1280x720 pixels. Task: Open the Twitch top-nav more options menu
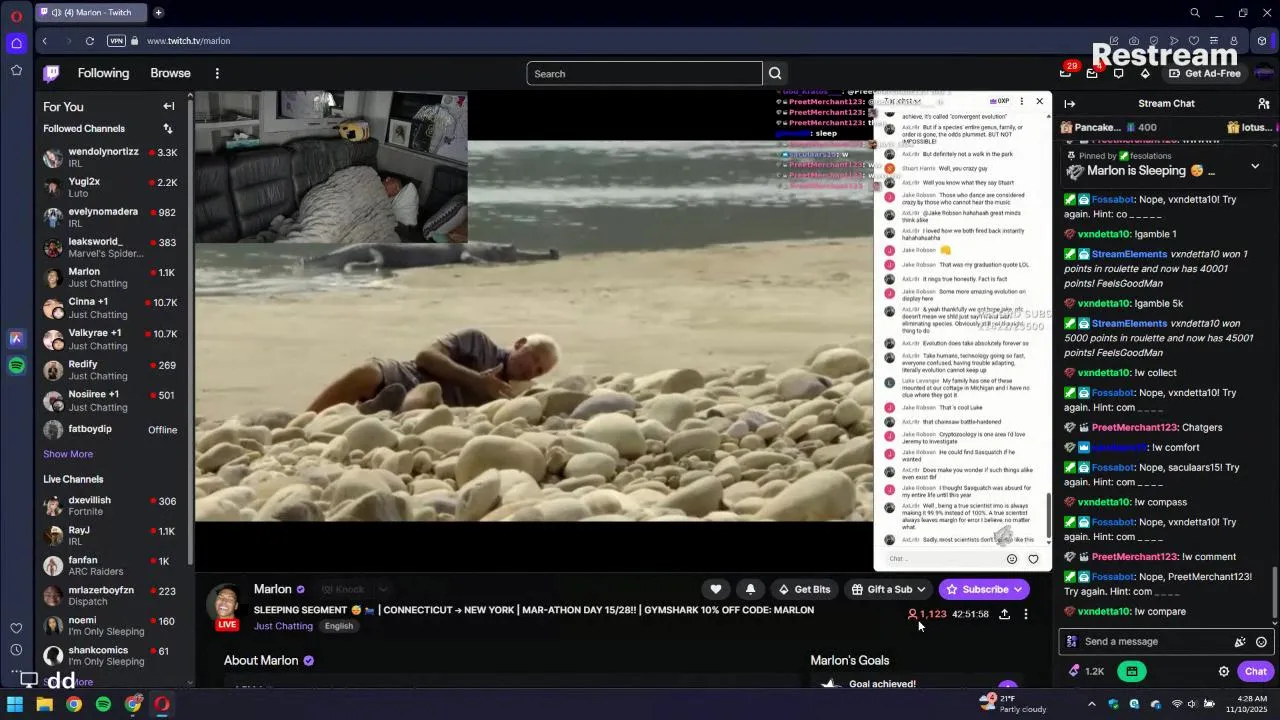217,73
